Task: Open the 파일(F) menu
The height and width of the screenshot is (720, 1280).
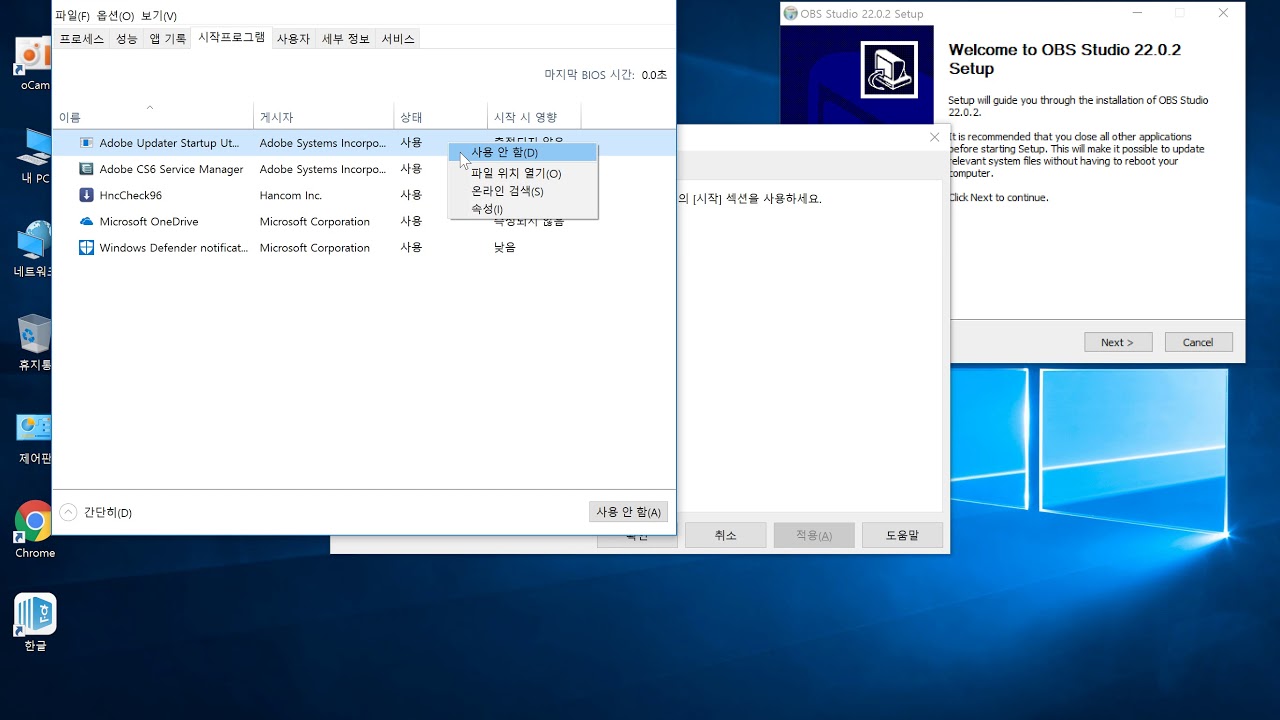Action: point(73,15)
